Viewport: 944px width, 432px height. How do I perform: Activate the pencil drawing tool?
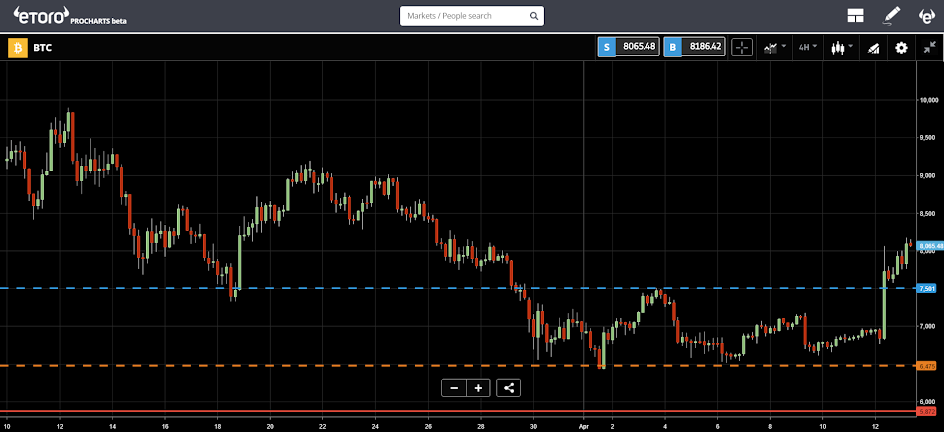[x=892, y=16]
